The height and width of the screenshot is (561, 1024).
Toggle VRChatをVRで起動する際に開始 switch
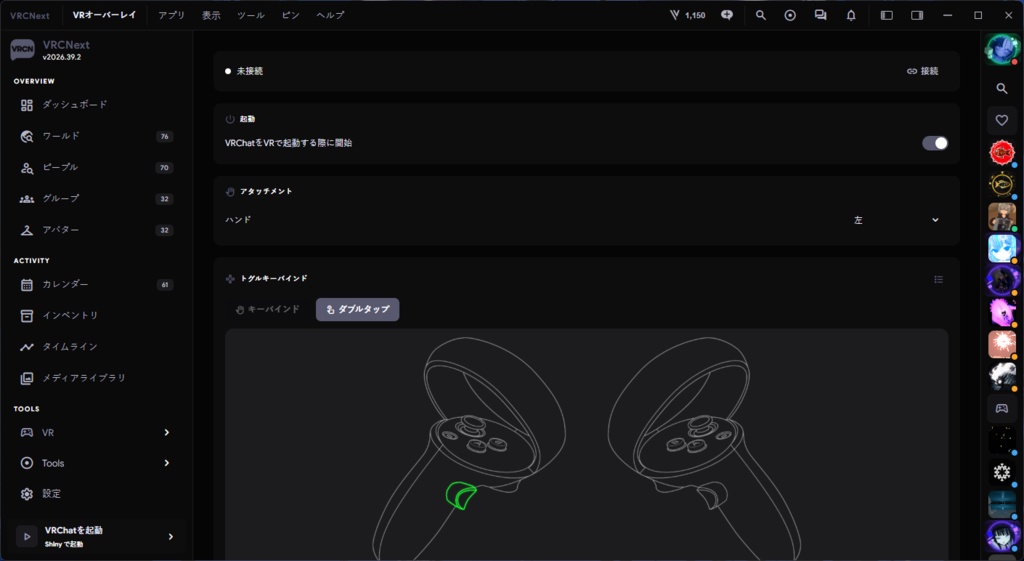click(x=935, y=143)
